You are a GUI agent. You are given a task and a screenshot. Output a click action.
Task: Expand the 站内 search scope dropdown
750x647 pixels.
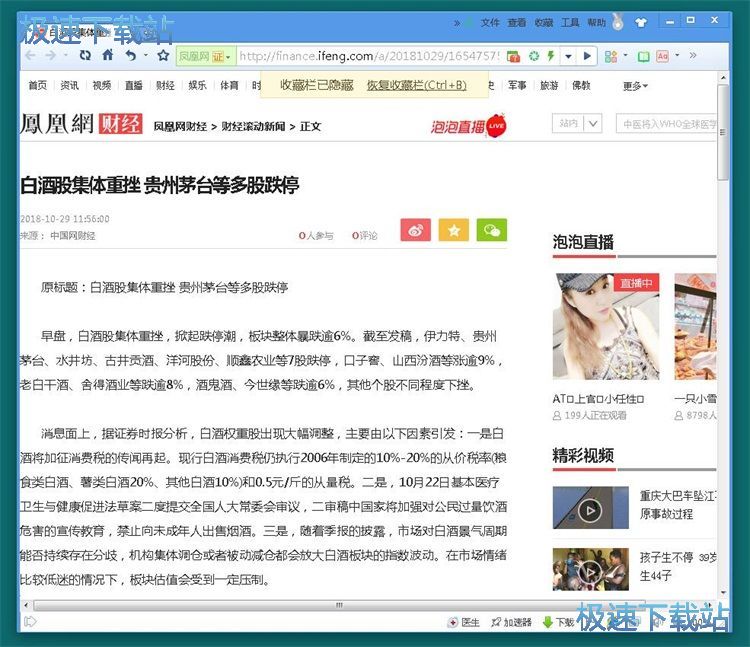pos(580,124)
